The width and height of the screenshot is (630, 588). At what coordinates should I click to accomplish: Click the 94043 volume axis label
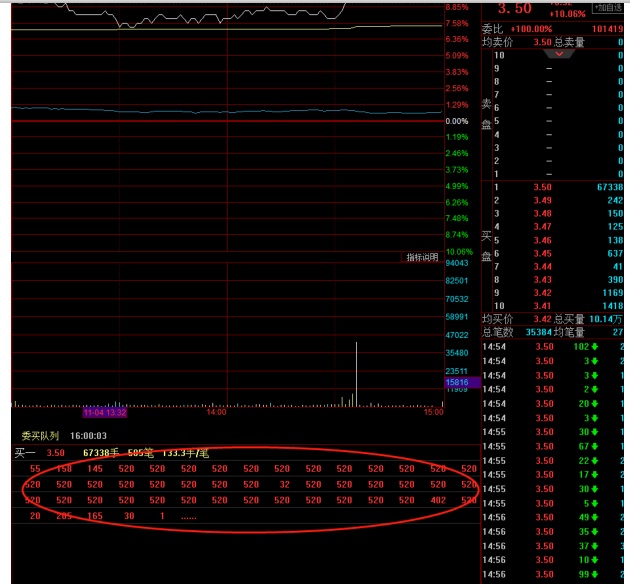[x=457, y=263]
